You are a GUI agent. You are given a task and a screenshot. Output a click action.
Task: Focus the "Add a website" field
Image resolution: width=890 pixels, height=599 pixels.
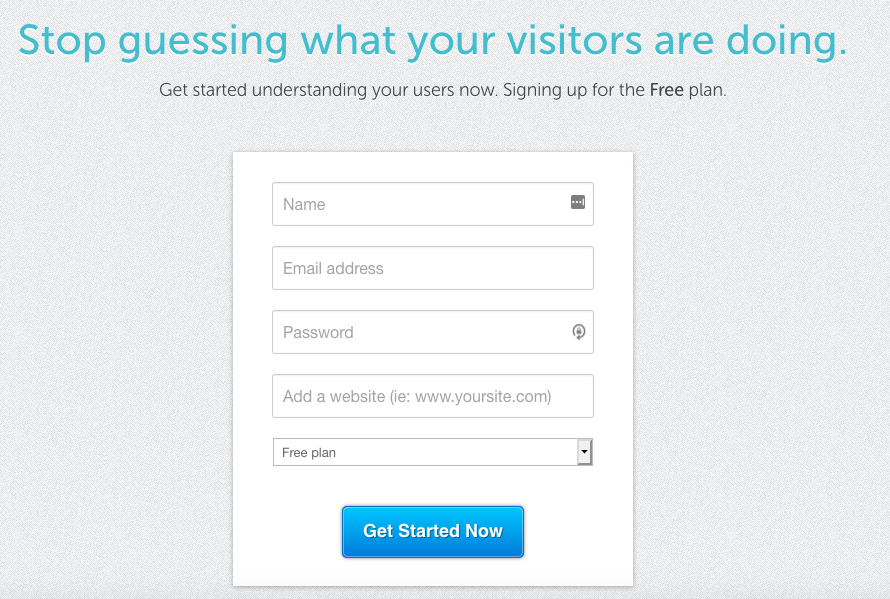(x=432, y=396)
